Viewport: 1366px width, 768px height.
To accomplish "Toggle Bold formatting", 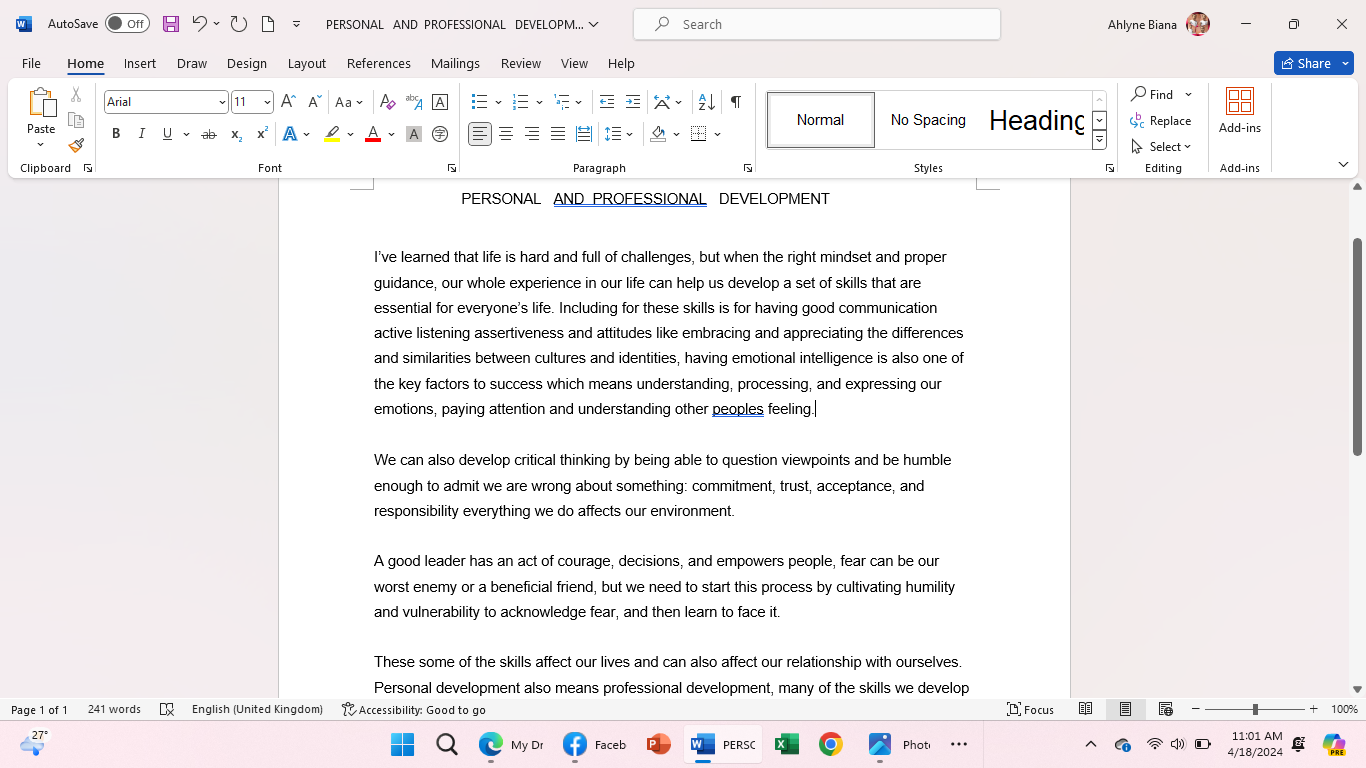I will (x=116, y=134).
